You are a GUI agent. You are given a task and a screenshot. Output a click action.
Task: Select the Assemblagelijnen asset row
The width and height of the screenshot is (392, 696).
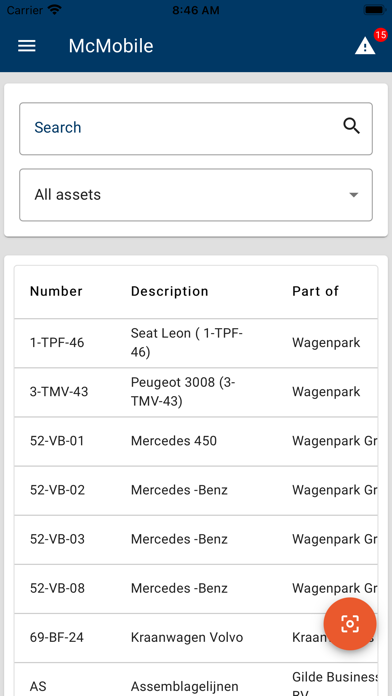click(196, 680)
